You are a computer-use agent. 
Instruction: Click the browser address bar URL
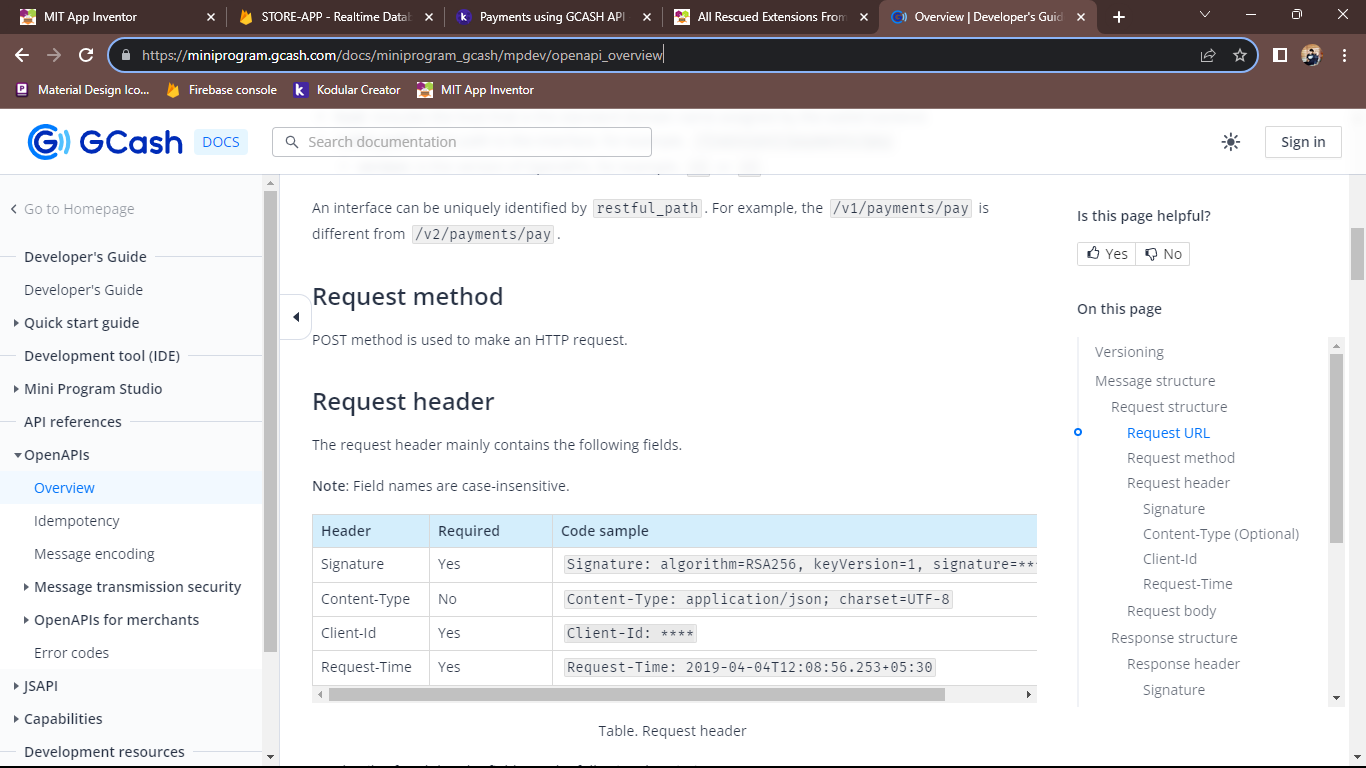click(402, 55)
